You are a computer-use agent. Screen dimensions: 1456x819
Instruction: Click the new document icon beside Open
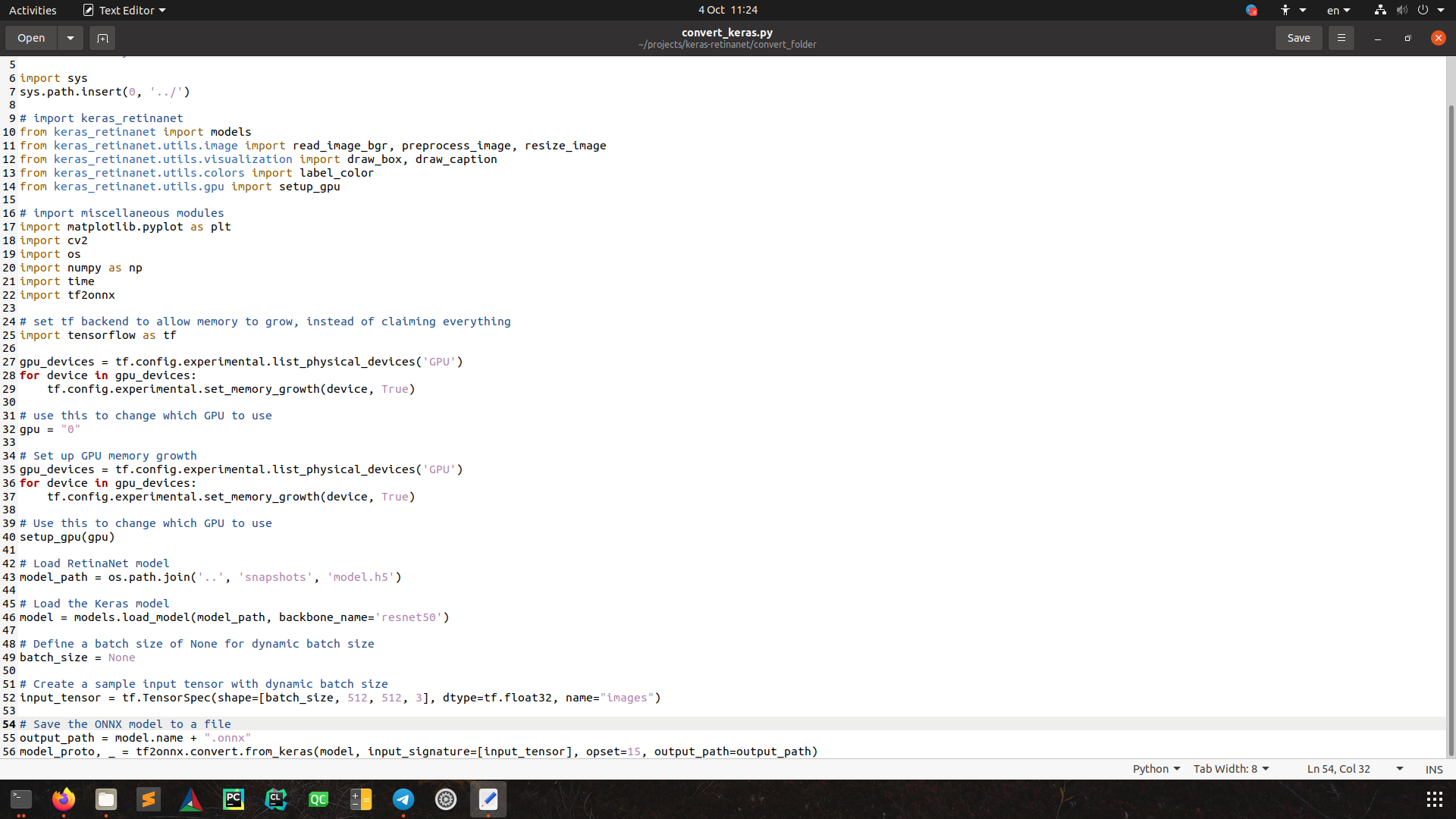point(102,38)
